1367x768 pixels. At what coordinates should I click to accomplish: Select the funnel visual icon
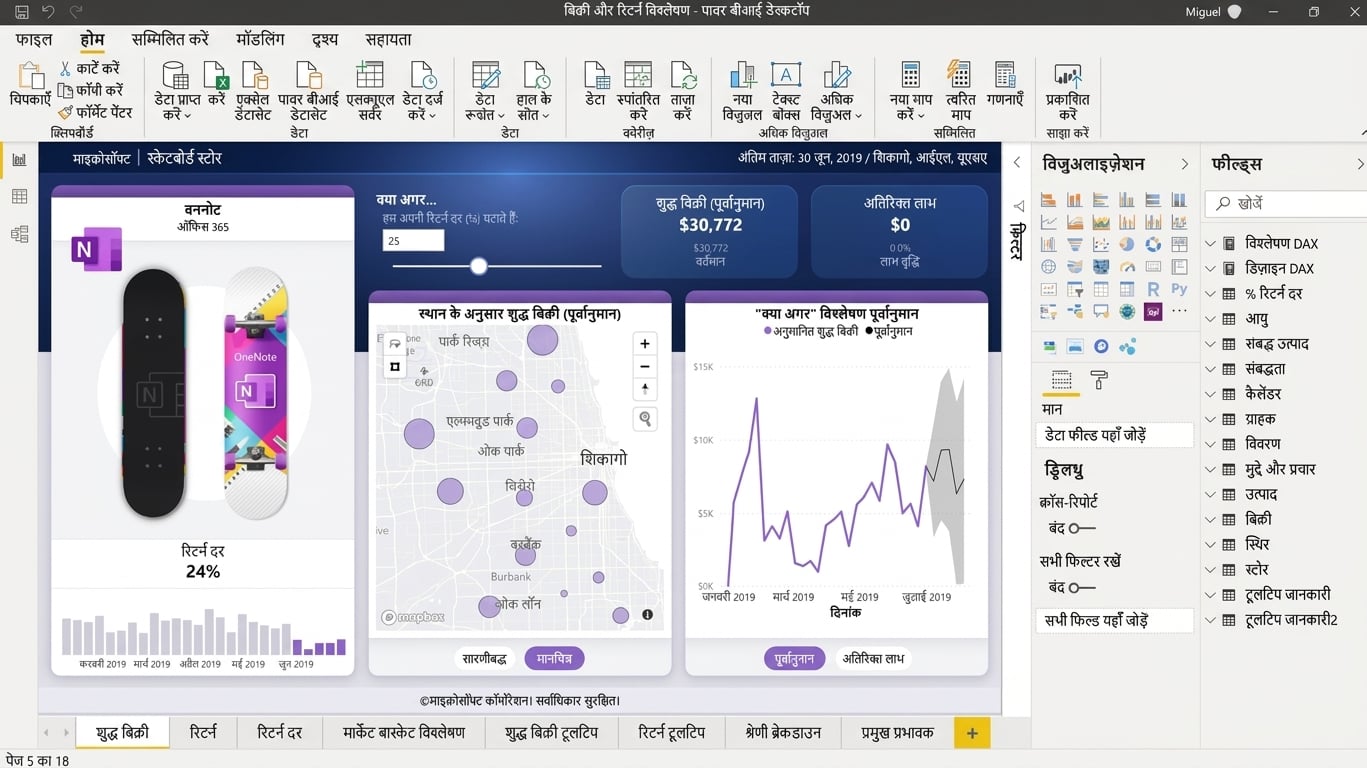pos(1075,244)
